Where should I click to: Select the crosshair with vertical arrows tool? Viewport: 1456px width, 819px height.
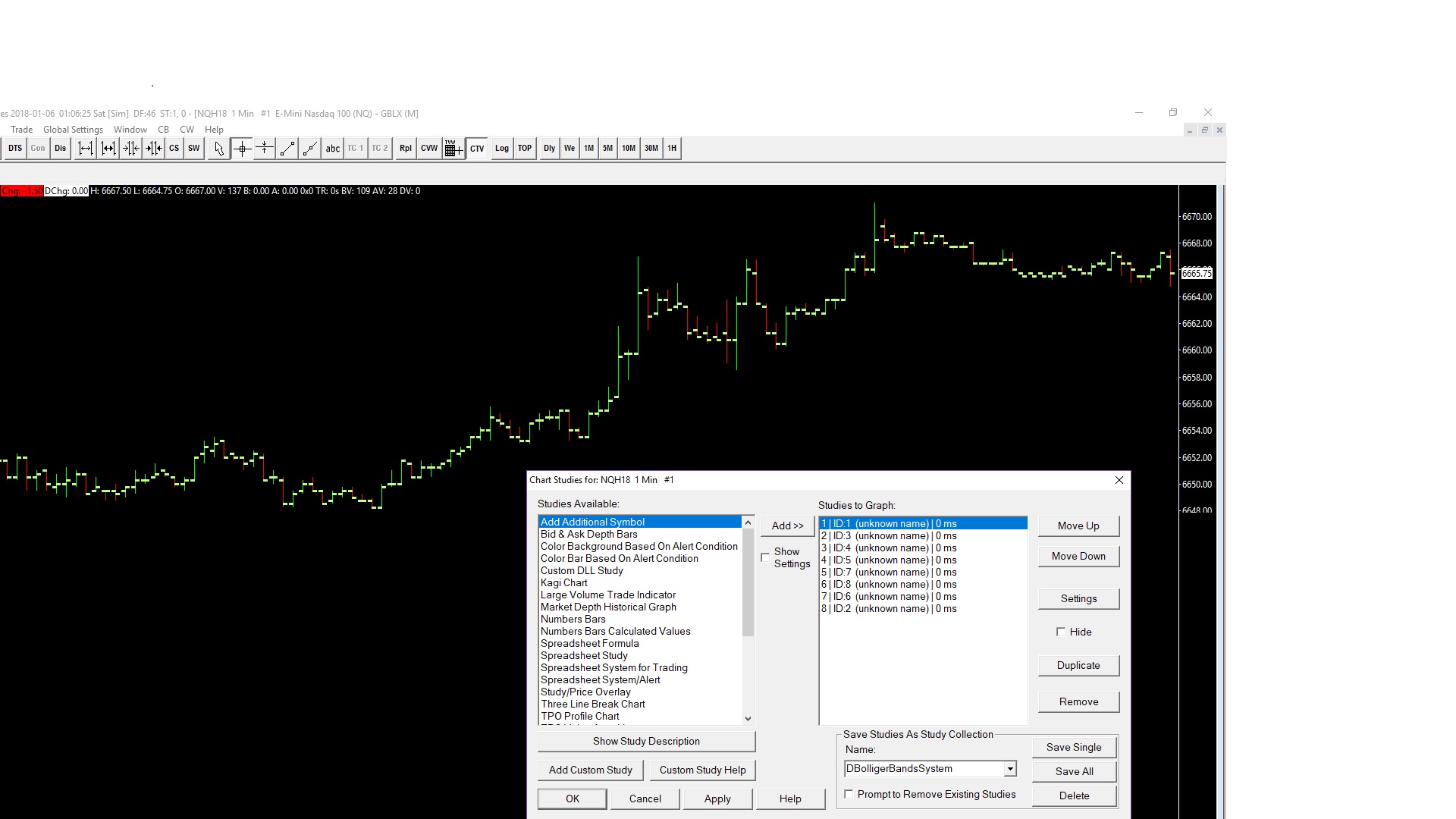pos(264,149)
